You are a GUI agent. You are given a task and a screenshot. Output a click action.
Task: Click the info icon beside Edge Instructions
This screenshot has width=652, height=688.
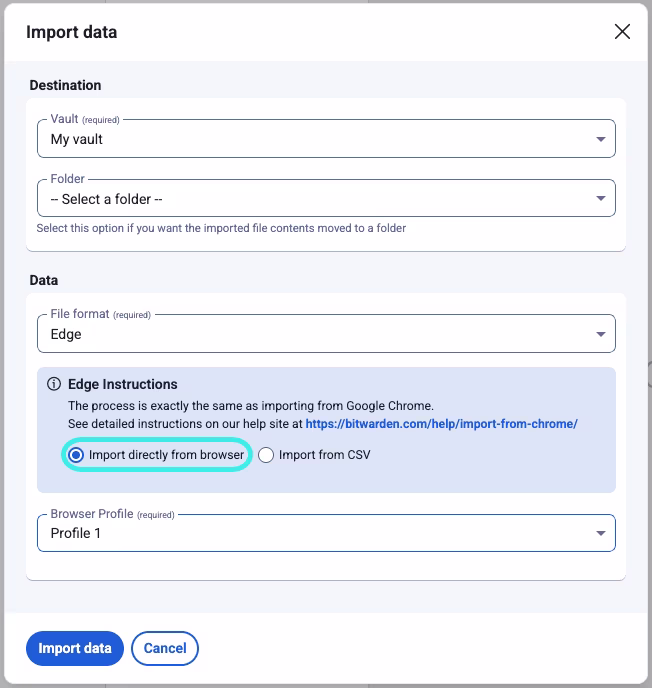pos(54,384)
